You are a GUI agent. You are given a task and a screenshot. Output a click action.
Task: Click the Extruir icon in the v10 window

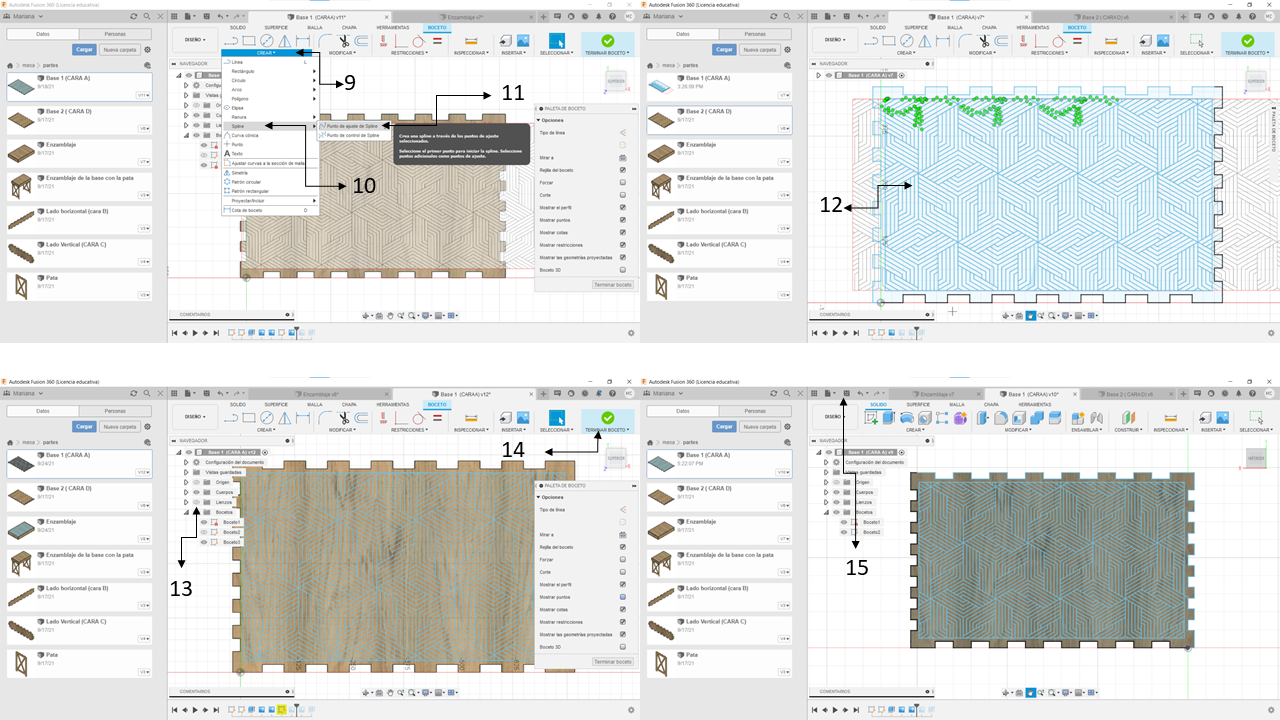[887, 417]
